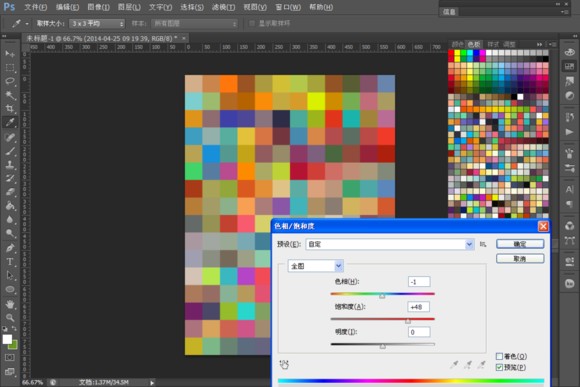Viewport: 580px width, 387px height.
Task: Select the Lasso tool
Action: (x=10, y=81)
